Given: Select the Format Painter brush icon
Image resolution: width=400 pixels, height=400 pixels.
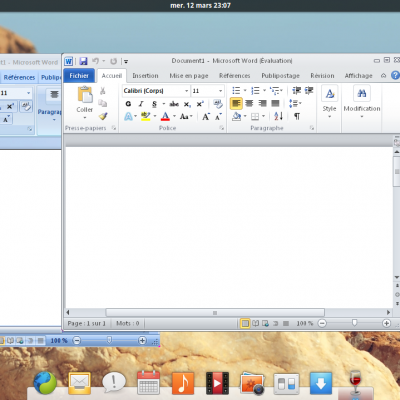Looking at the screenshot, I should click(x=103, y=116).
